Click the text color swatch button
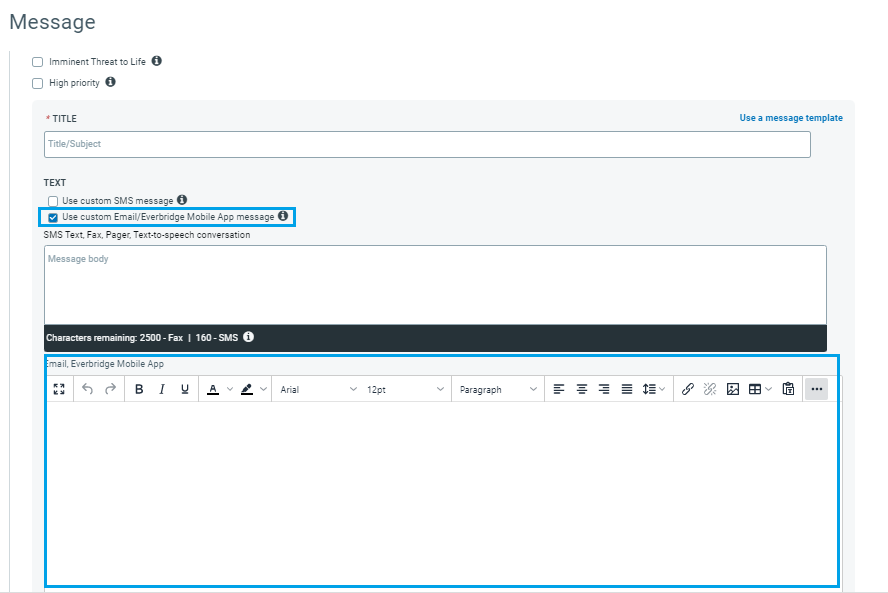This screenshot has width=888, height=593. coord(213,389)
